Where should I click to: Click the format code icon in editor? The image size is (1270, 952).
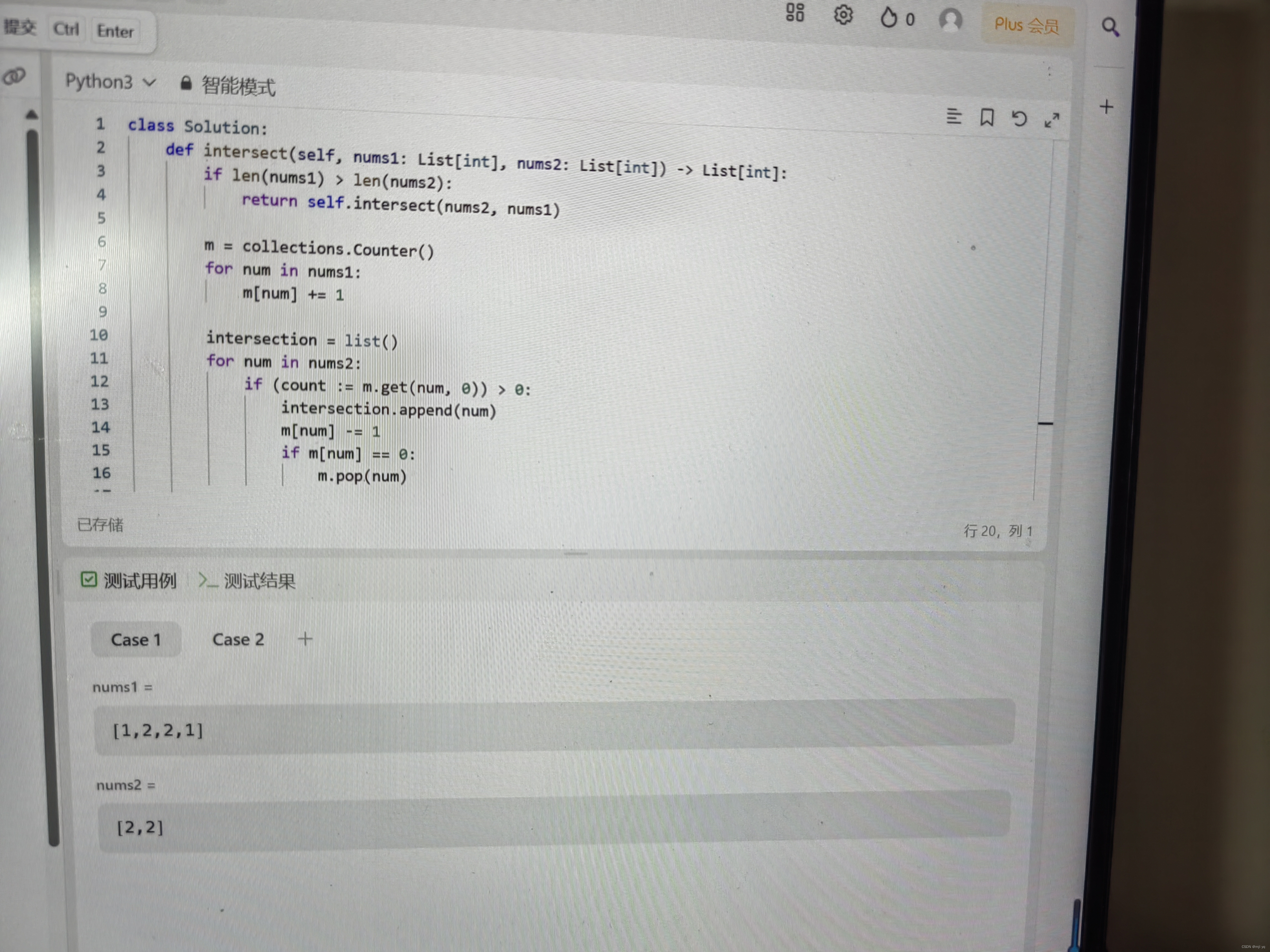point(954,117)
